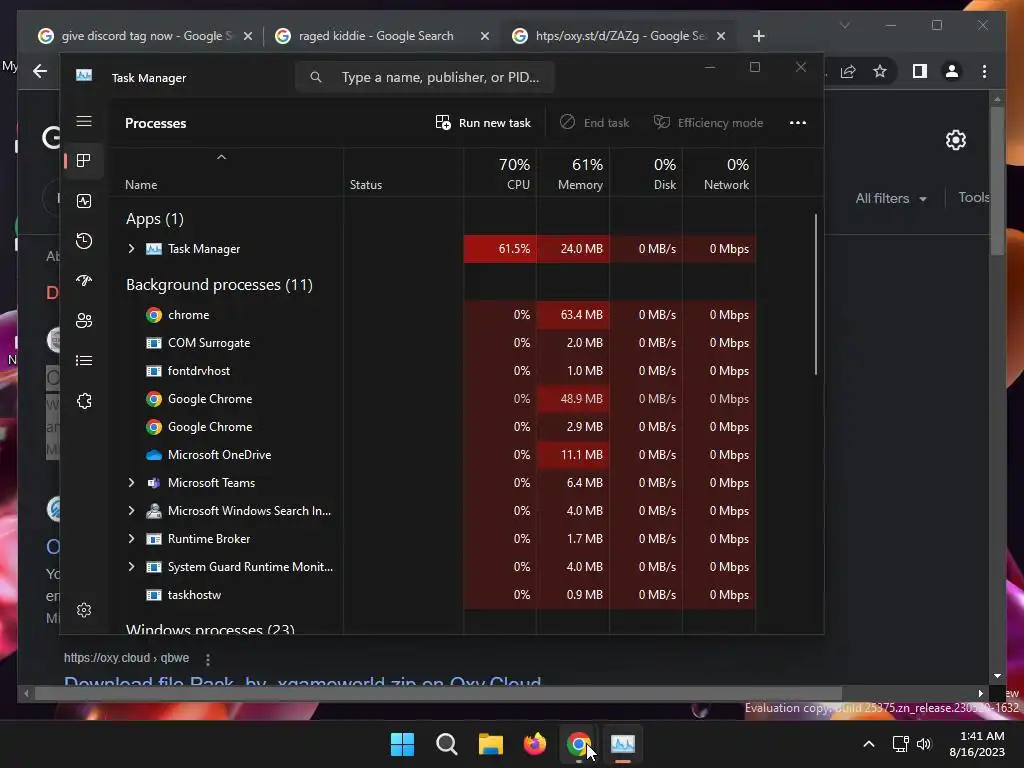1024x768 pixels.
Task: Open Windows taskbar search
Action: click(x=447, y=744)
